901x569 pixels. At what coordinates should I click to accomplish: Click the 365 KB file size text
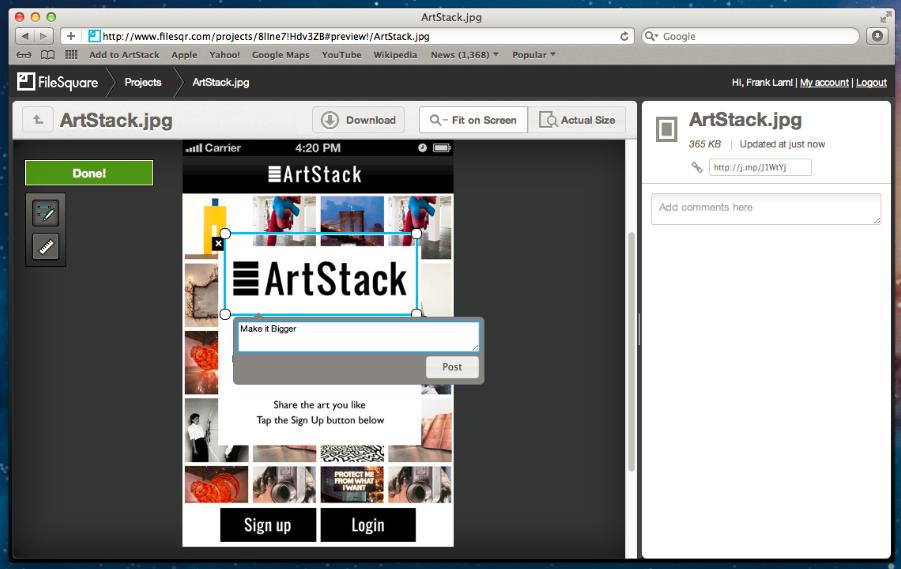click(704, 144)
